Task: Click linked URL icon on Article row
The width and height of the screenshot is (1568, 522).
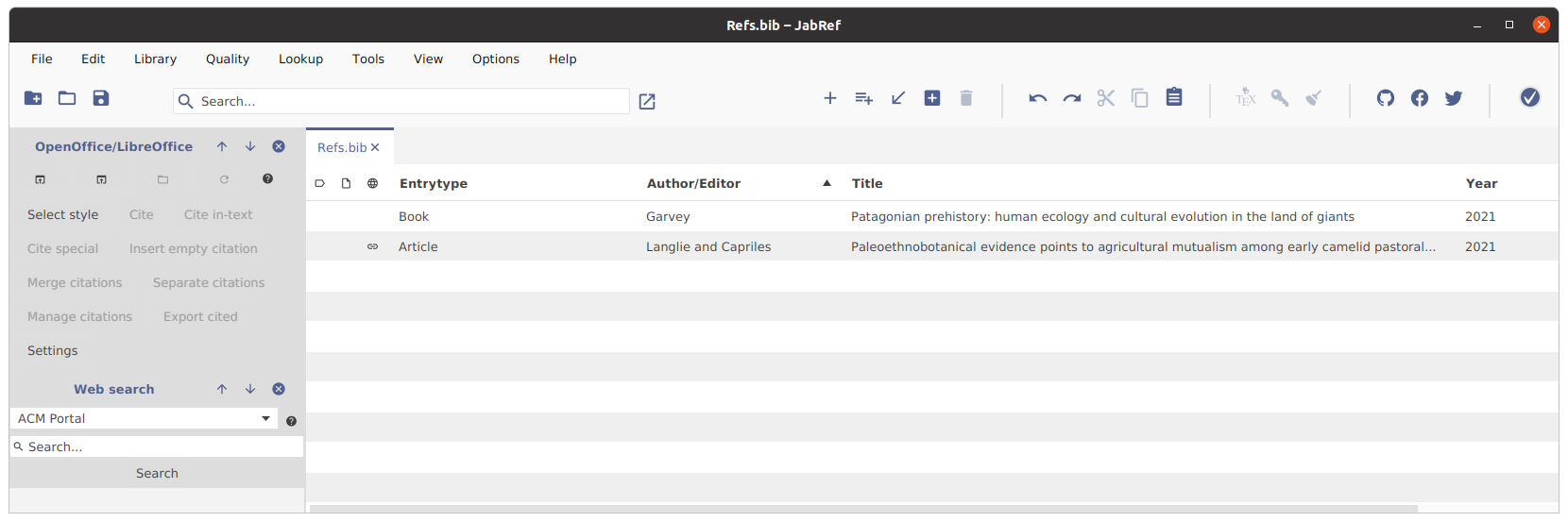Action: click(x=372, y=246)
